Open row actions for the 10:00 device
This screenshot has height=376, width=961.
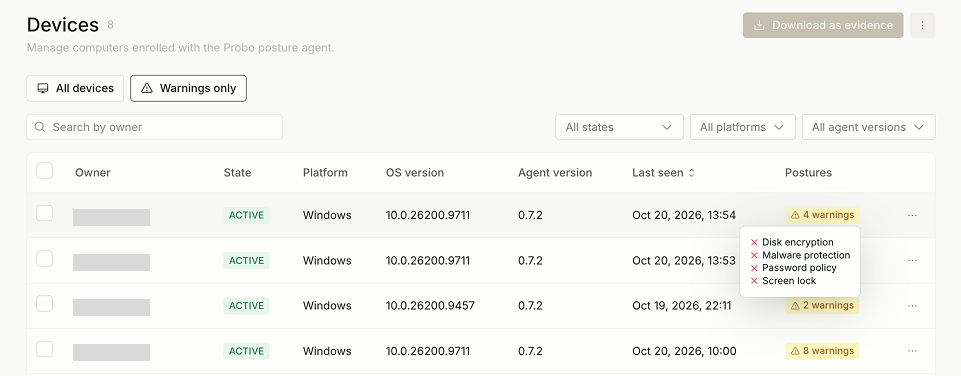(913, 351)
